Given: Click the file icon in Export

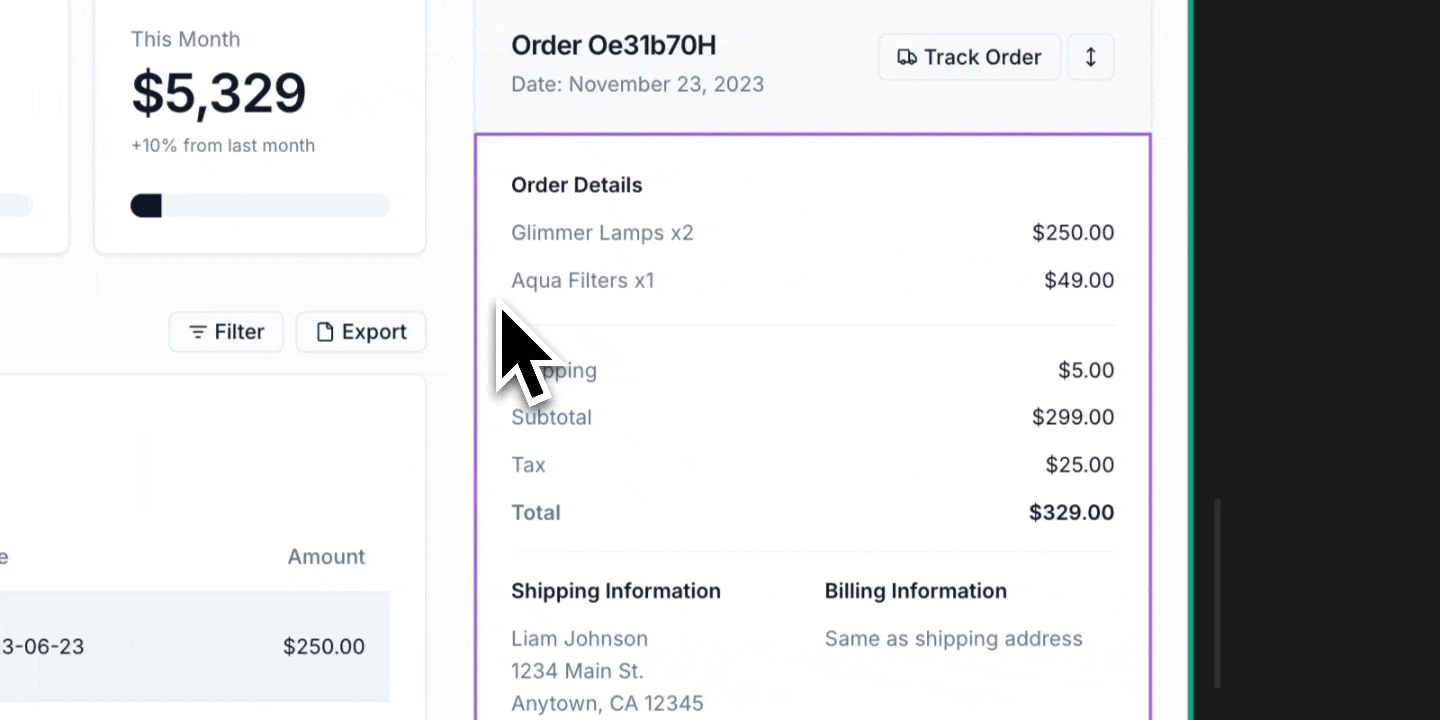Looking at the screenshot, I should (x=324, y=332).
